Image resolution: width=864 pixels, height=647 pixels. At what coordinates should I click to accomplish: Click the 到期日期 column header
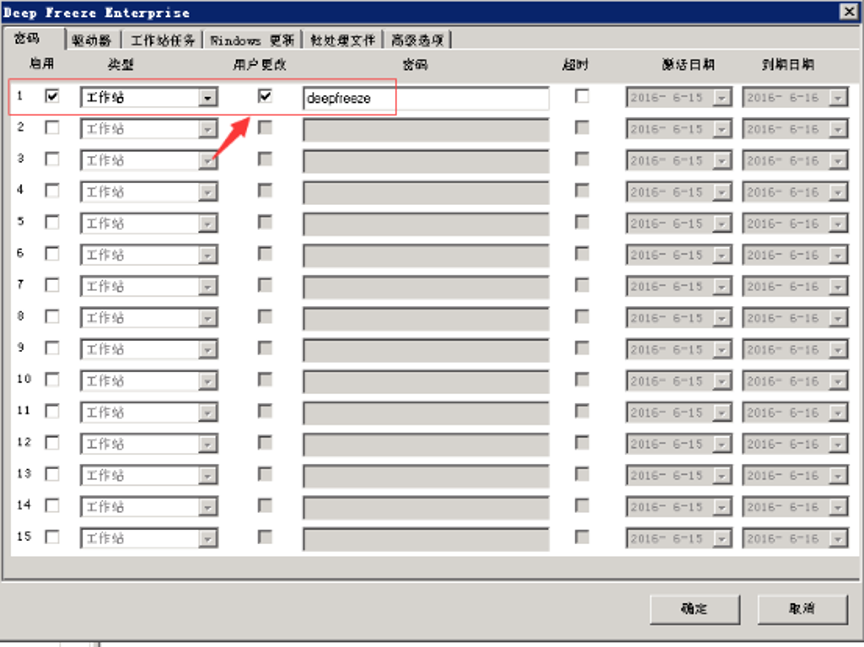[x=787, y=64]
